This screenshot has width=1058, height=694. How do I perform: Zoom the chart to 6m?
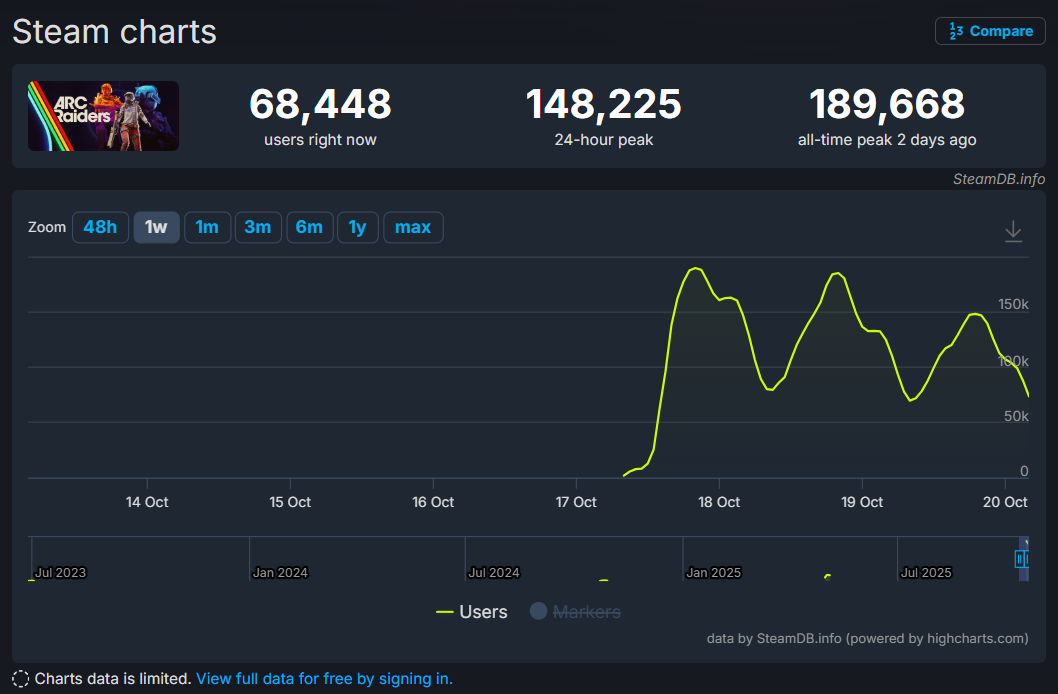pos(309,227)
